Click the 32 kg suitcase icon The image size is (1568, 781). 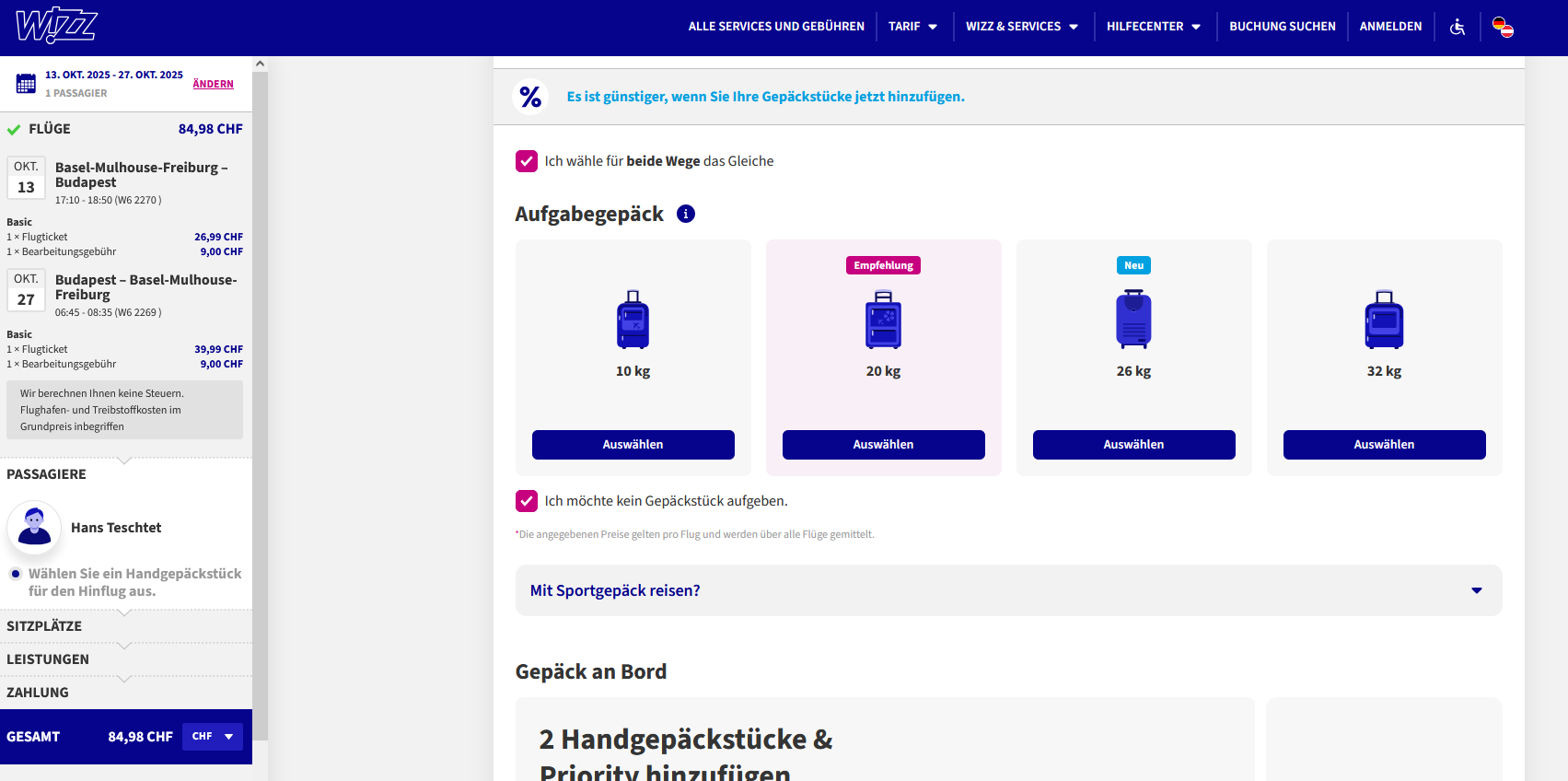point(1384,320)
